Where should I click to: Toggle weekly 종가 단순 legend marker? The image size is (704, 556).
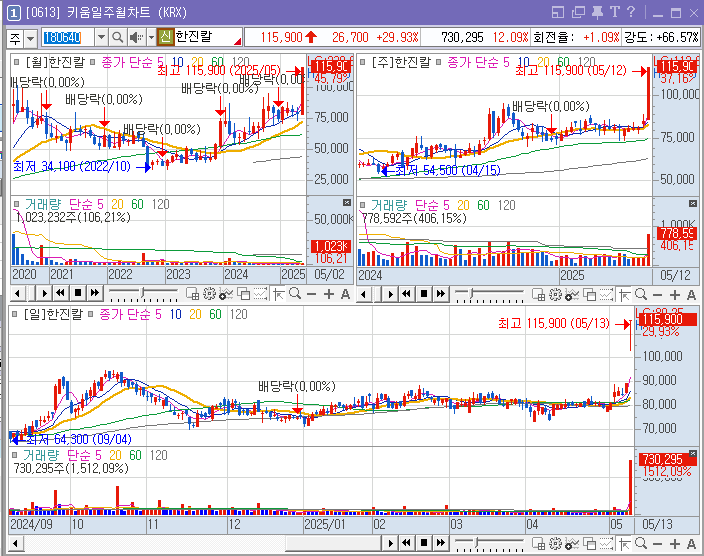coord(439,62)
